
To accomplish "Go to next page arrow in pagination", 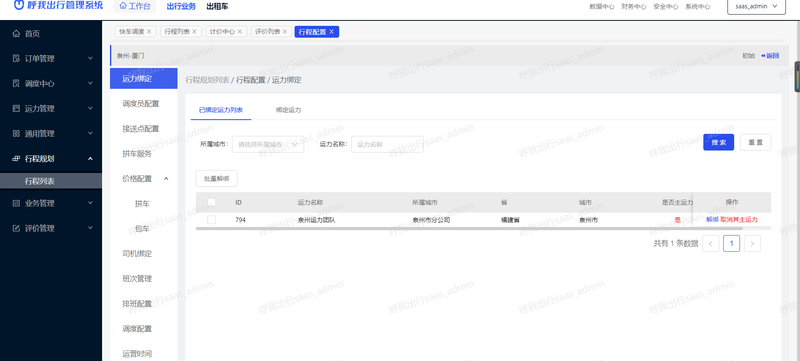I will pos(753,244).
